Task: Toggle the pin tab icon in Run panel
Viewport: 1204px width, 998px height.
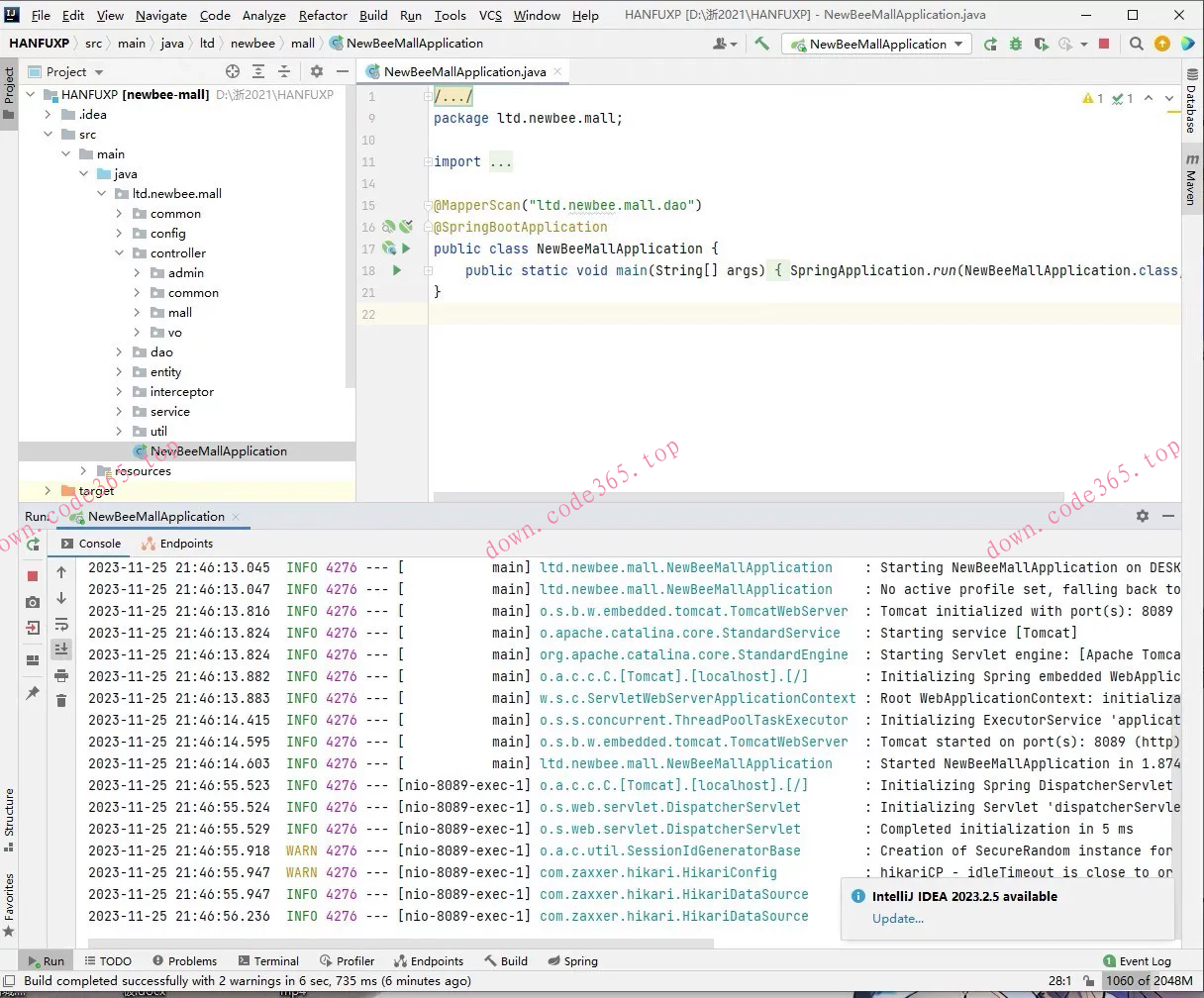Action: [x=33, y=693]
